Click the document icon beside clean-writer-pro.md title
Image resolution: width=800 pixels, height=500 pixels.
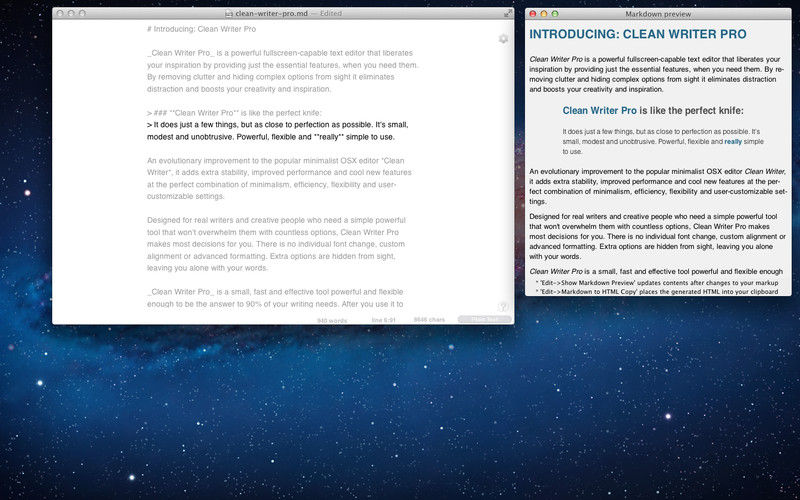[x=229, y=14]
